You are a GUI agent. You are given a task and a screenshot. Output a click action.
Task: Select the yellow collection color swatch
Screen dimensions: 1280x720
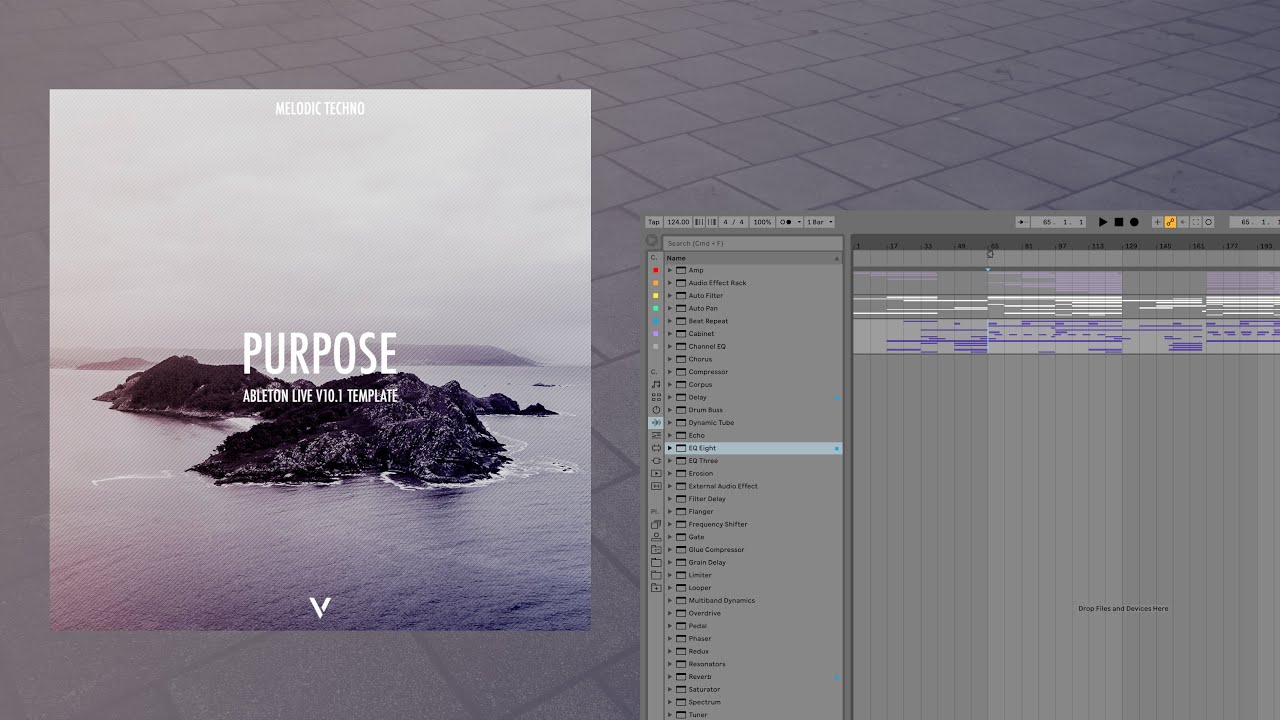(656, 296)
